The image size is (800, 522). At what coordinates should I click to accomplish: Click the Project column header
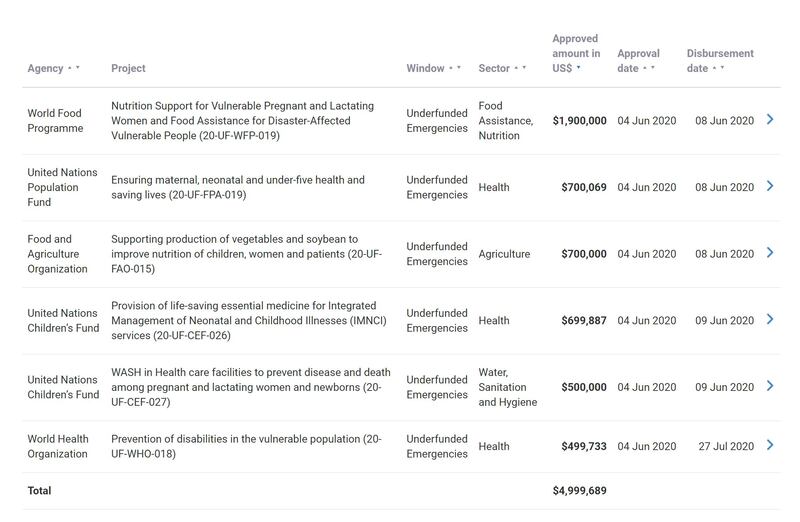128,68
